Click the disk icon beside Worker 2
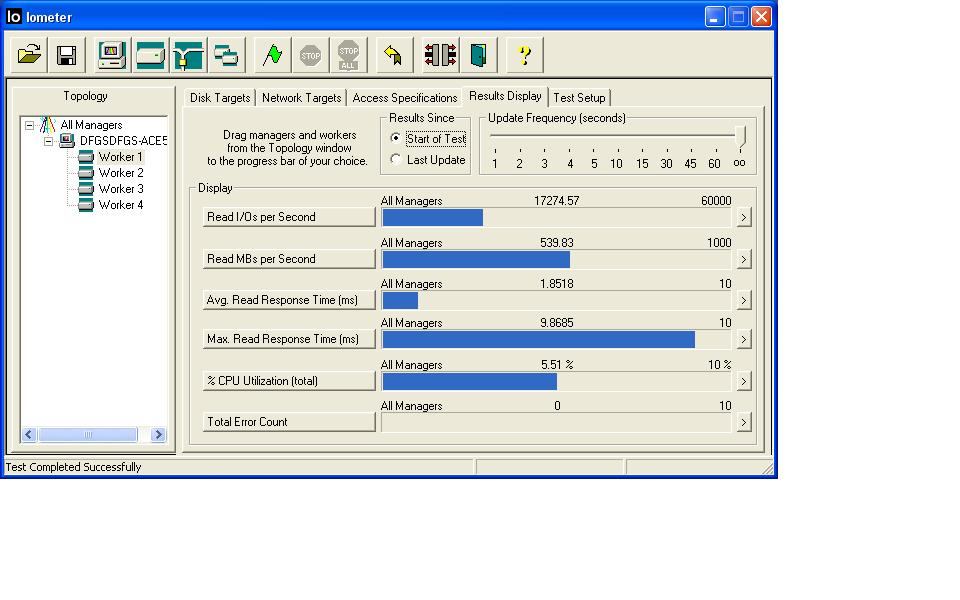This screenshot has width=960, height=600. coord(86,173)
